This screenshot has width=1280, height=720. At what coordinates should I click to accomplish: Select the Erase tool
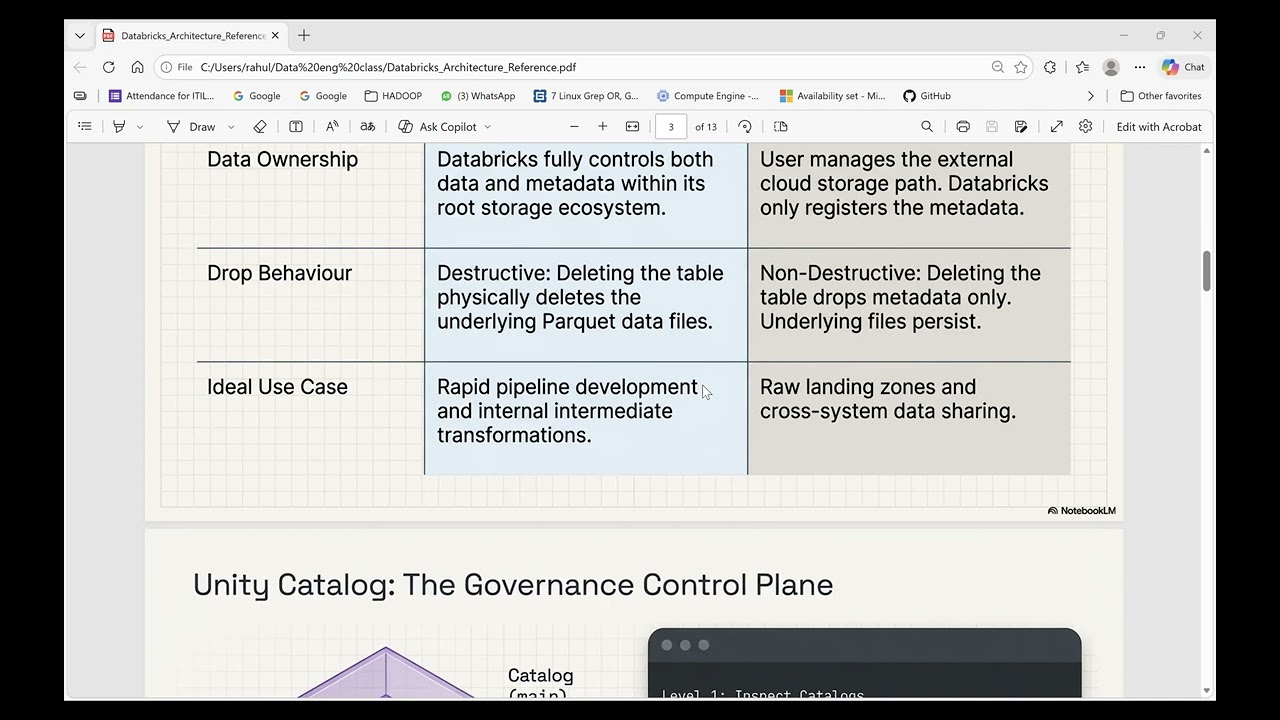pyautogui.click(x=260, y=127)
